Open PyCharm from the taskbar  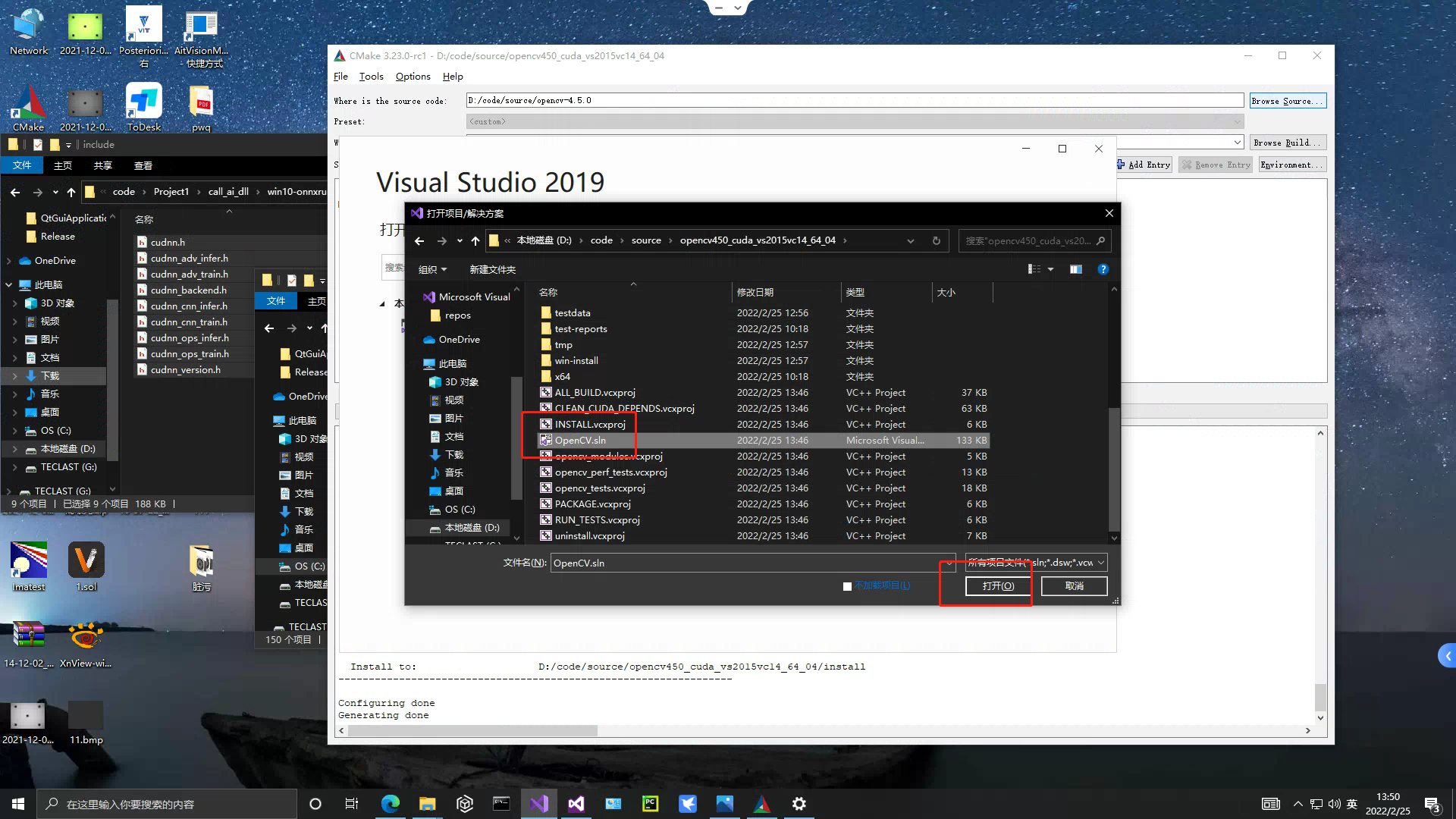tap(651, 803)
